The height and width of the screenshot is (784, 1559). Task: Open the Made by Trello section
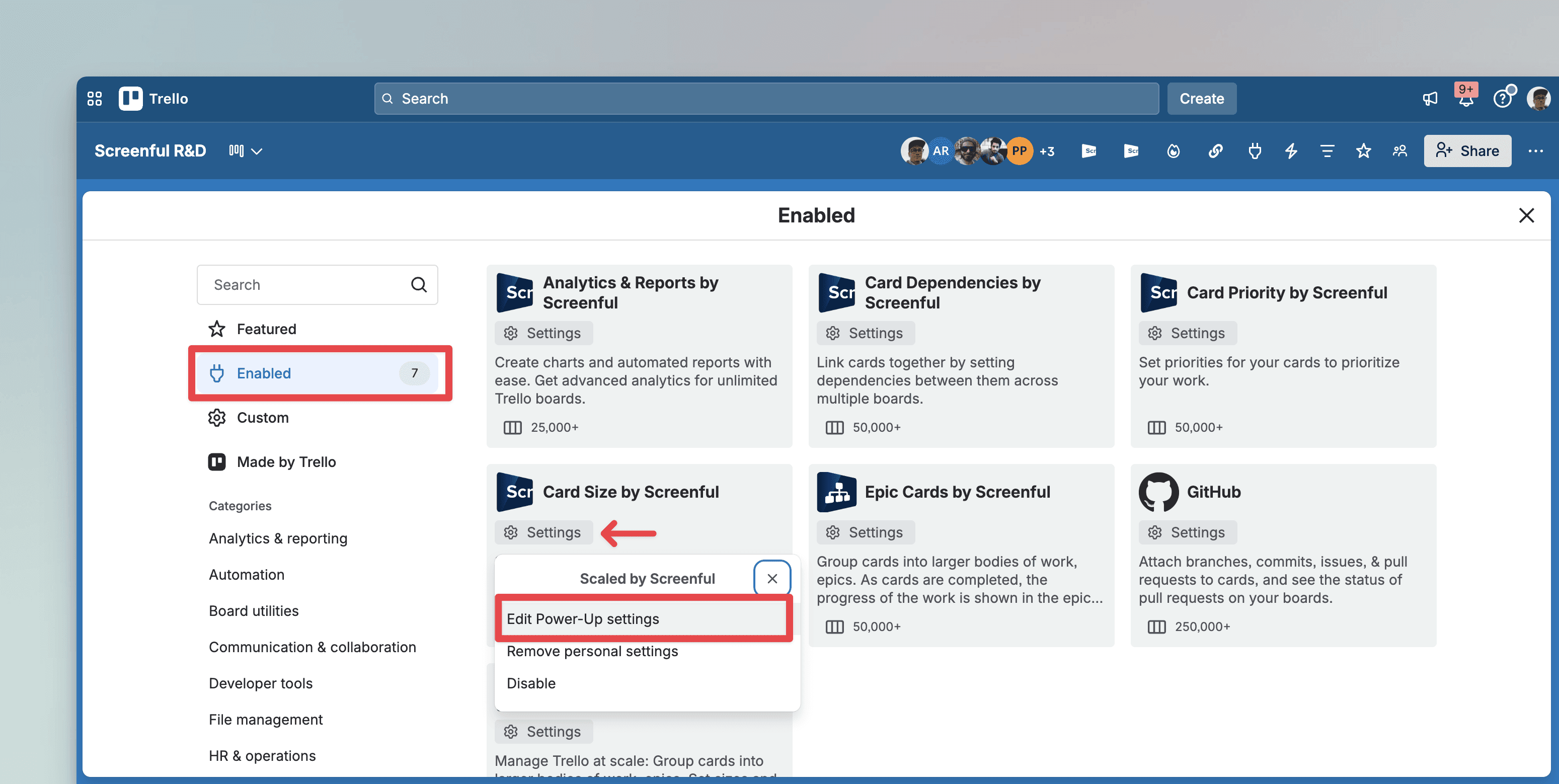286,462
